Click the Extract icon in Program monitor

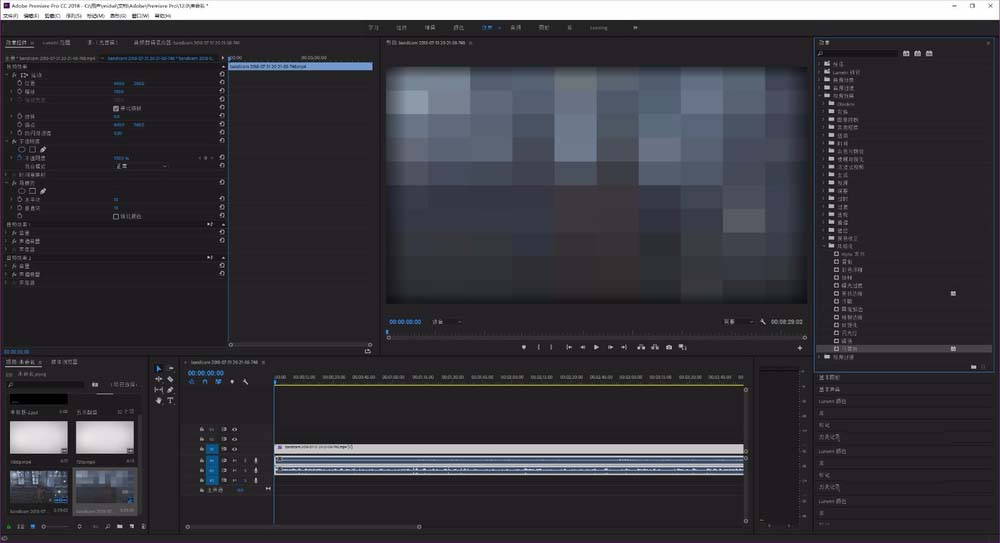coord(655,347)
